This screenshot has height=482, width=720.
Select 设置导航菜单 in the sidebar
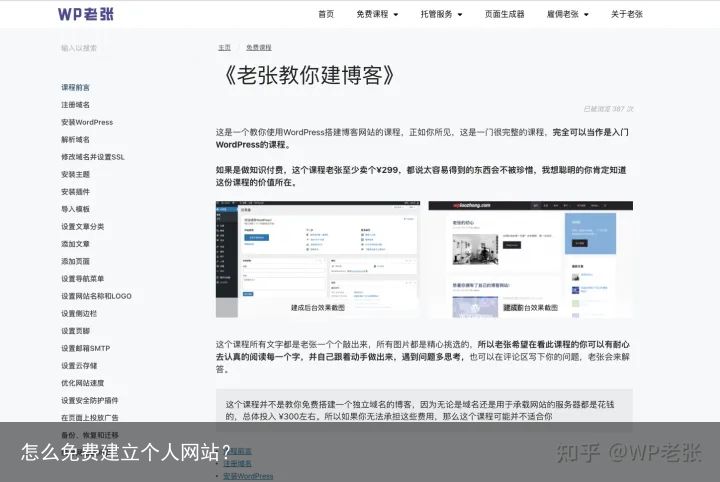[83, 279]
